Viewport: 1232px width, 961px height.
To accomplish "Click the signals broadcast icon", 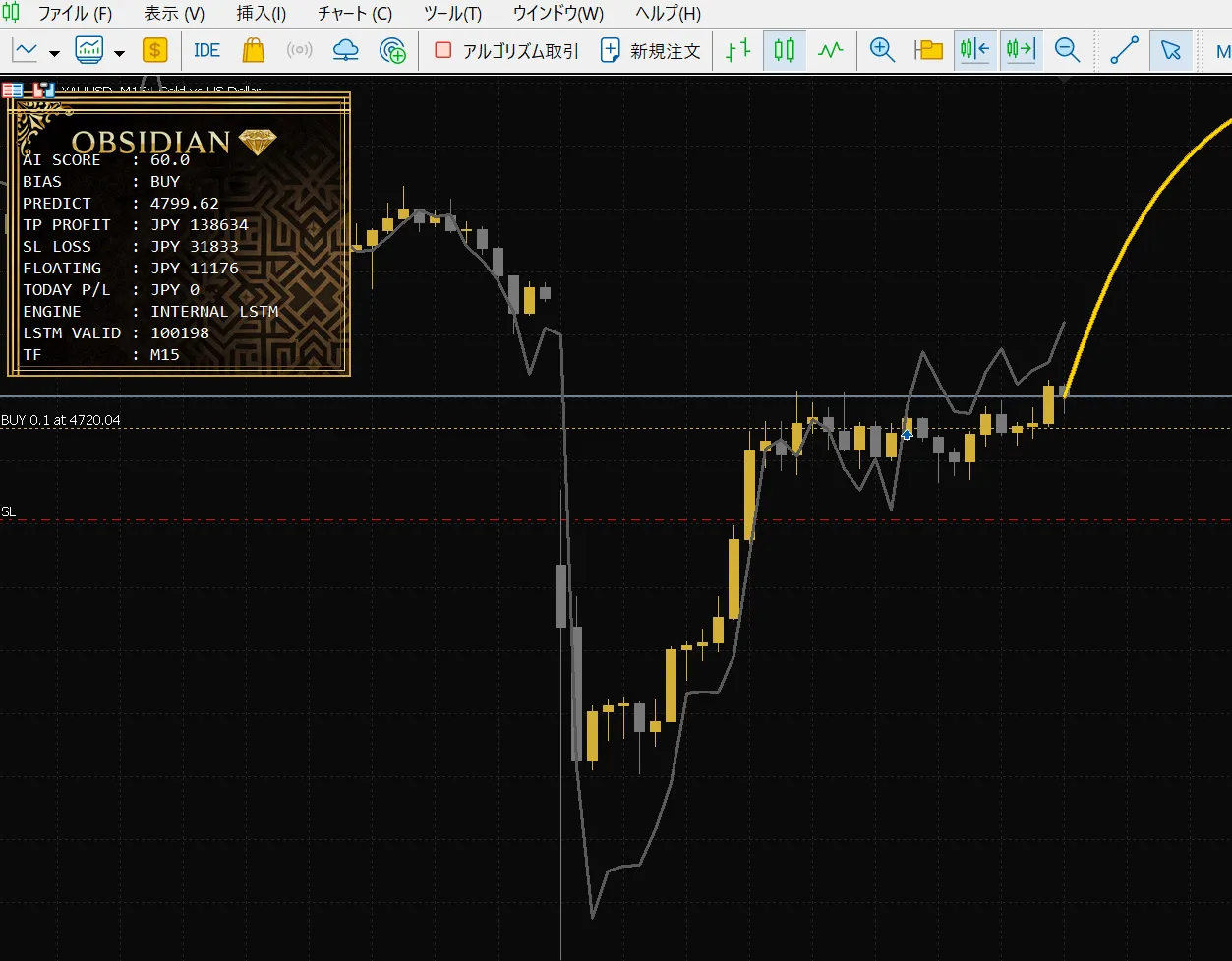I will tap(299, 51).
